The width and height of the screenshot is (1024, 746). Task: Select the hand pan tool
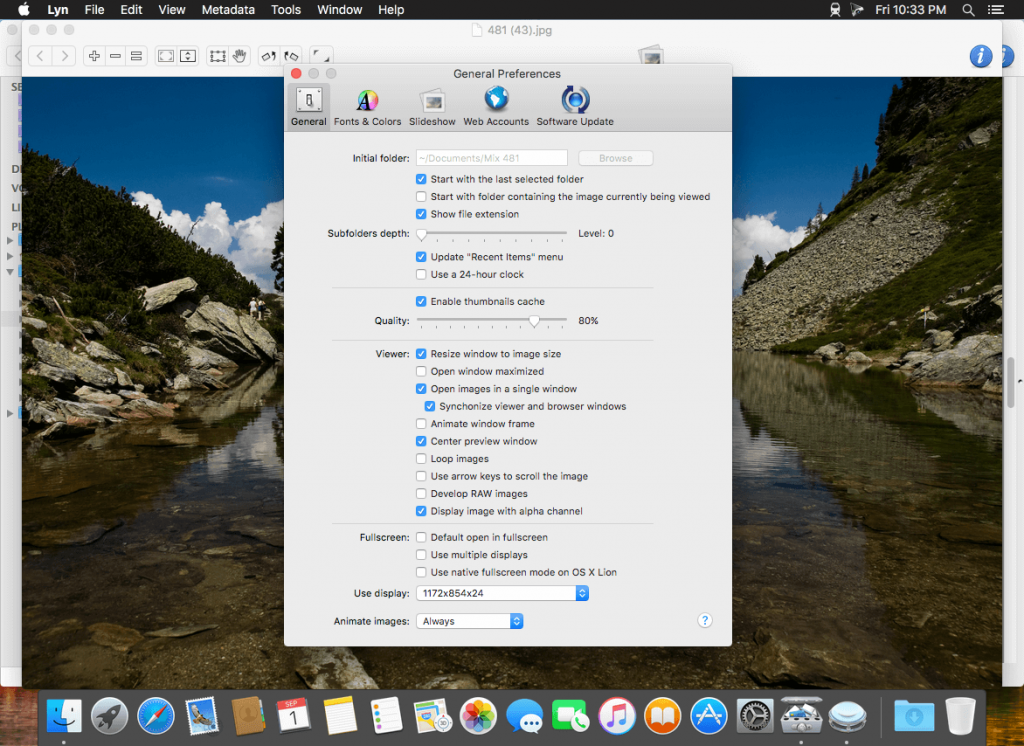click(x=240, y=56)
